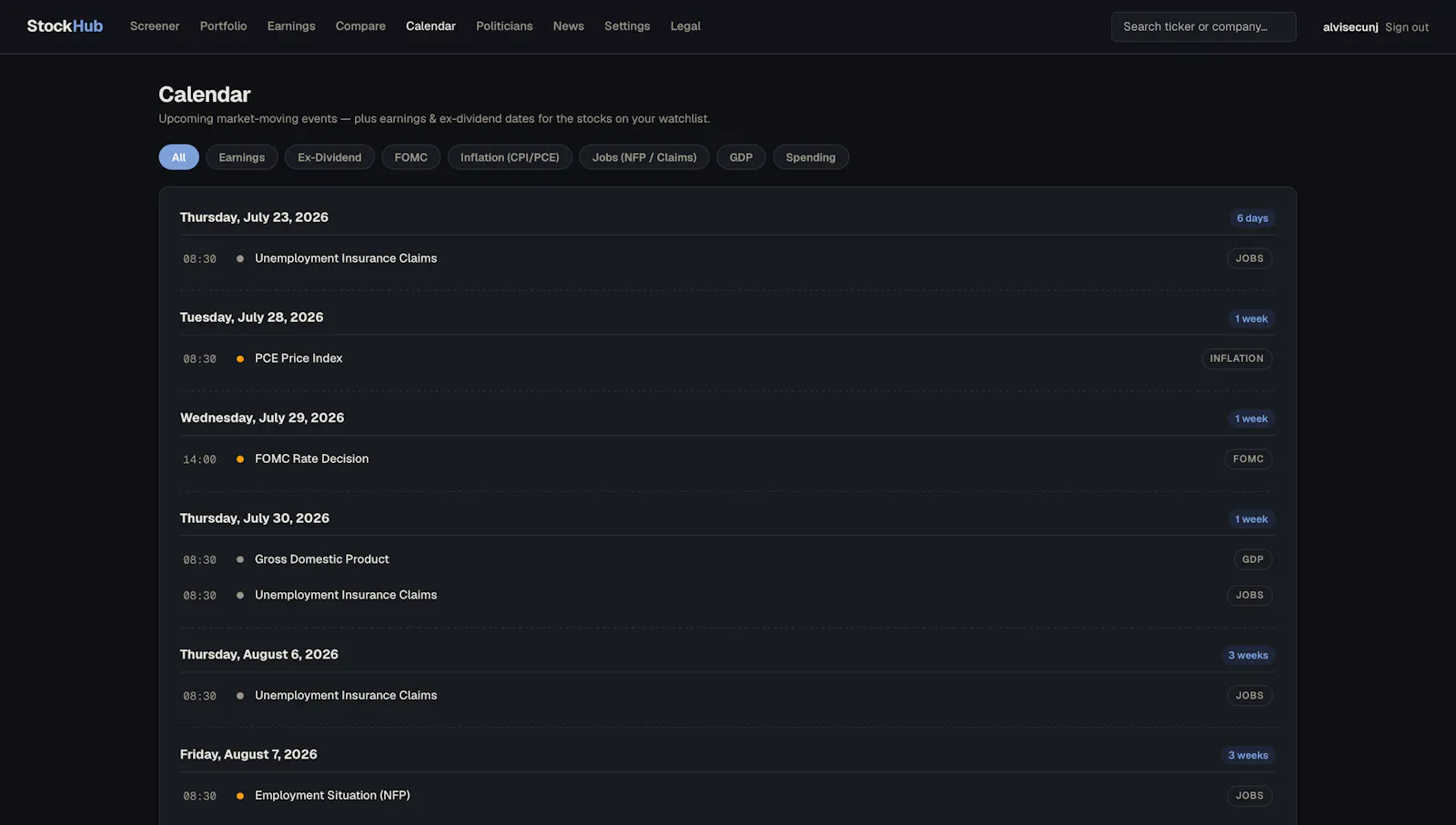Click 1 week badge for July 28
1456x825 pixels.
coord(1251,318)
